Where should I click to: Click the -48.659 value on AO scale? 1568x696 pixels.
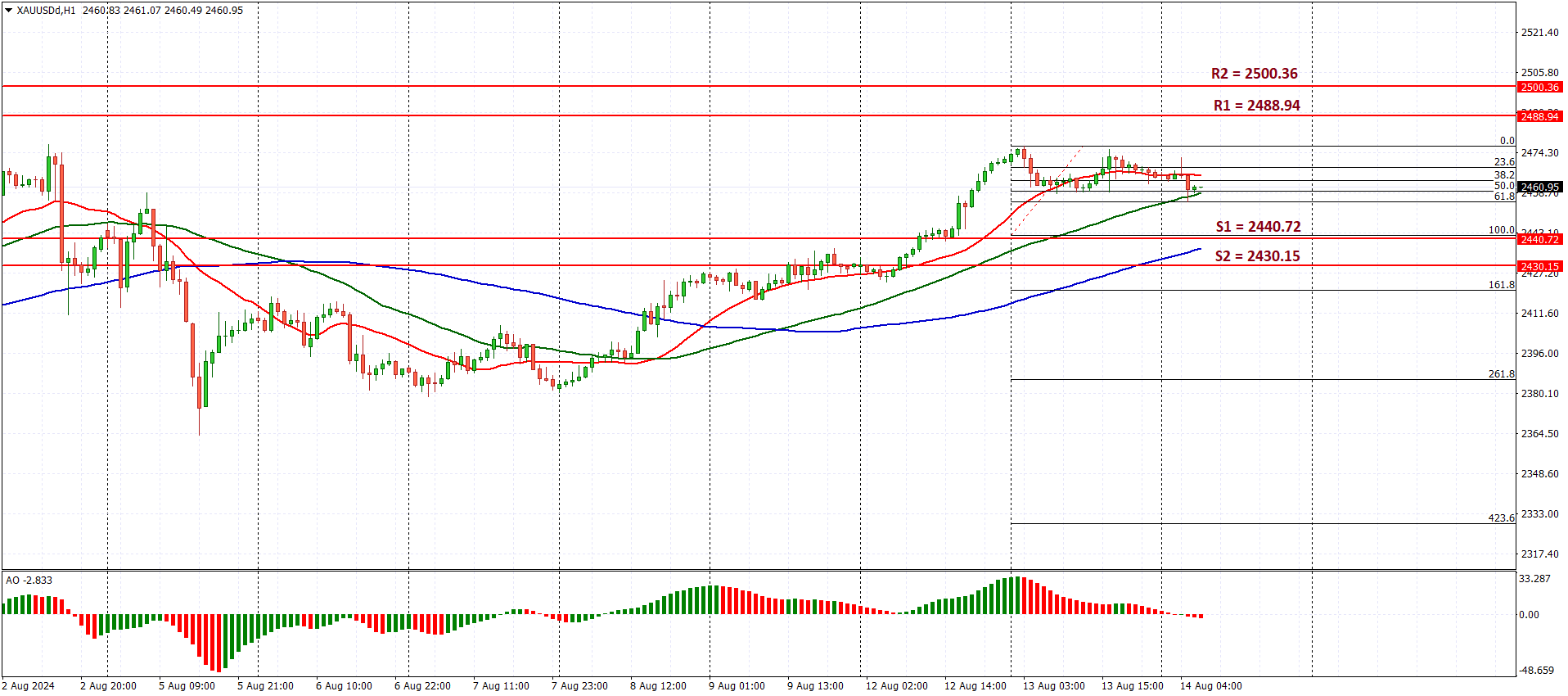pyautogui.click(x=1536, y=670)
